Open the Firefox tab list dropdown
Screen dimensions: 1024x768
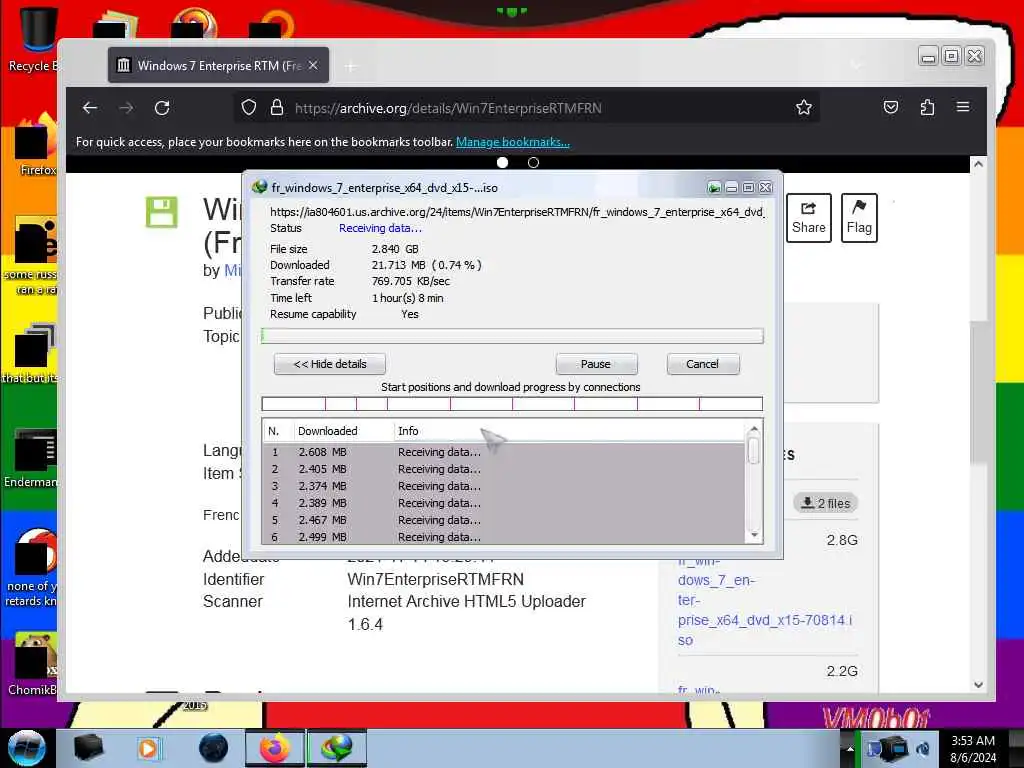point(856,65)
